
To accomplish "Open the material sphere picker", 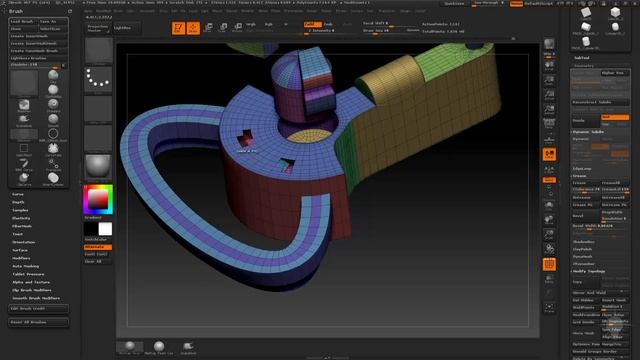I will click(98, 167).
